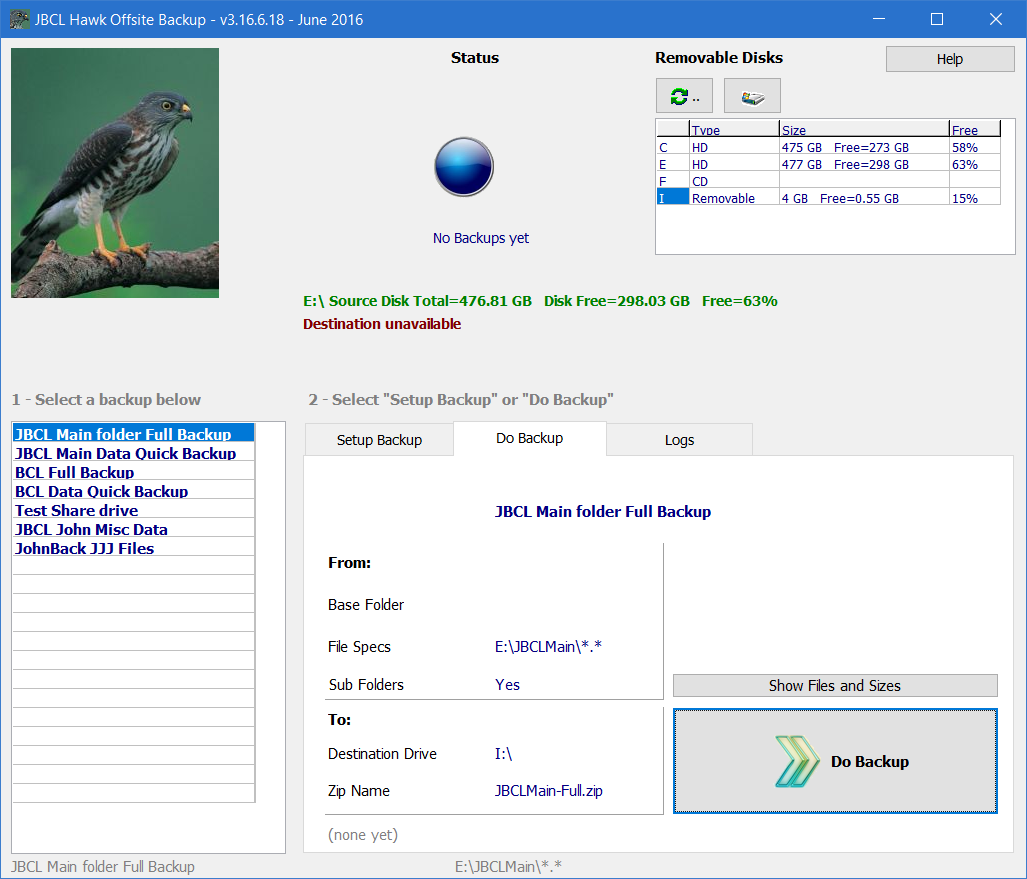Select JohnBack JJJ Files in the list
The width and height of the screenshot is (1027, 879).
[85, 548]
